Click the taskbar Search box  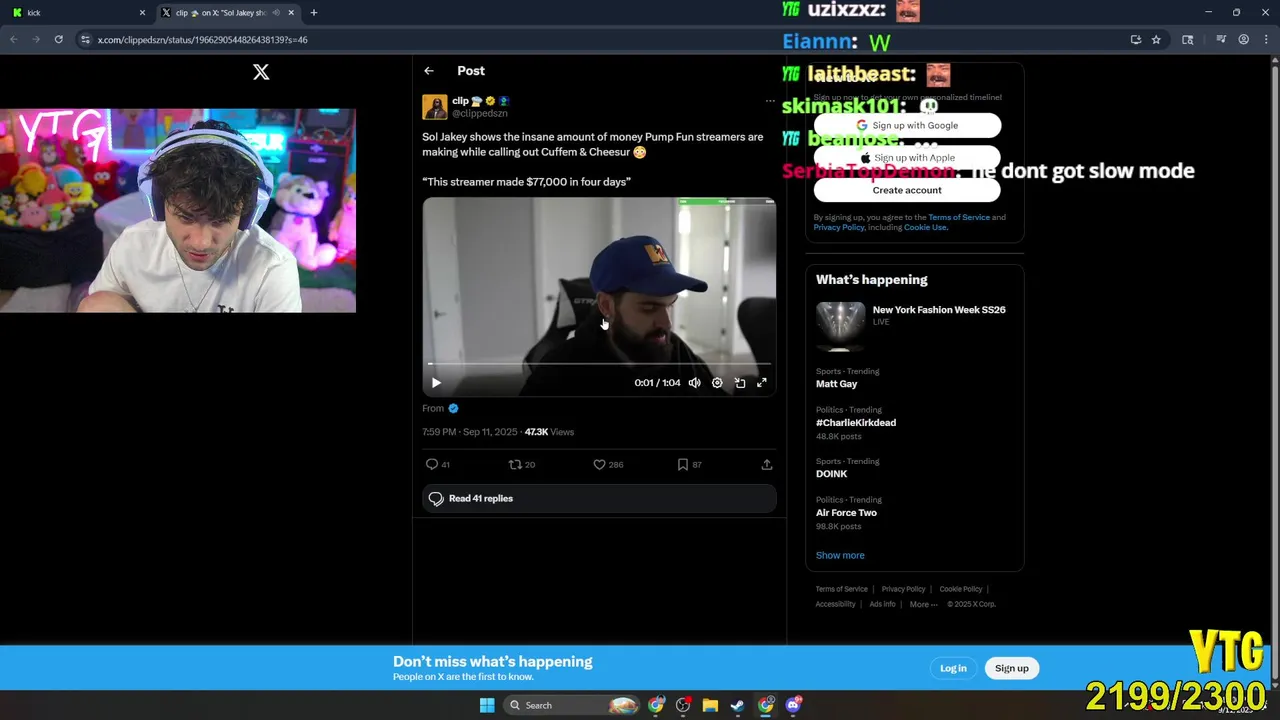pyautogui.click(x=570, y=705)
